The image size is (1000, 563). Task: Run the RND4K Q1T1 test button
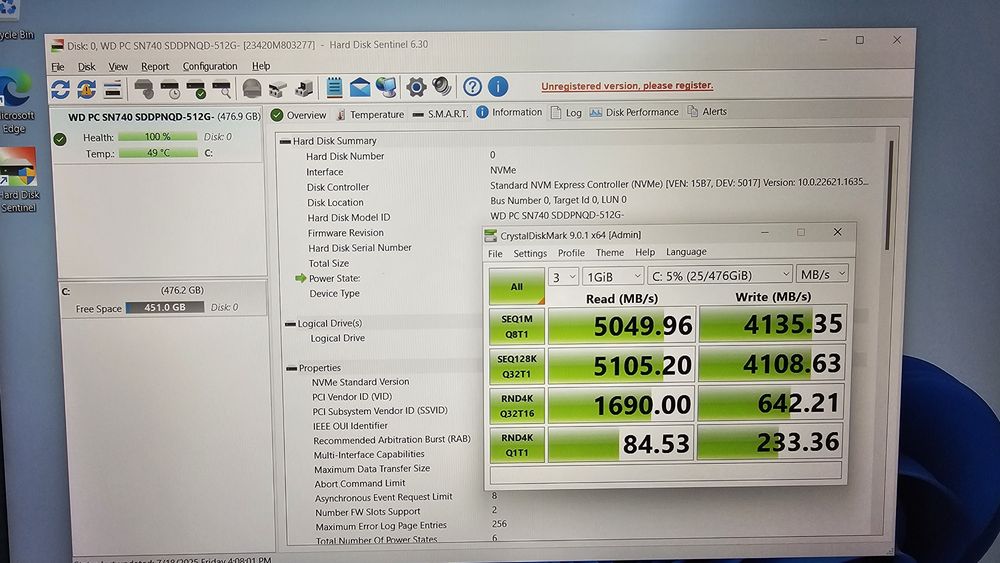pyautogui.click(x=517, y=444)
